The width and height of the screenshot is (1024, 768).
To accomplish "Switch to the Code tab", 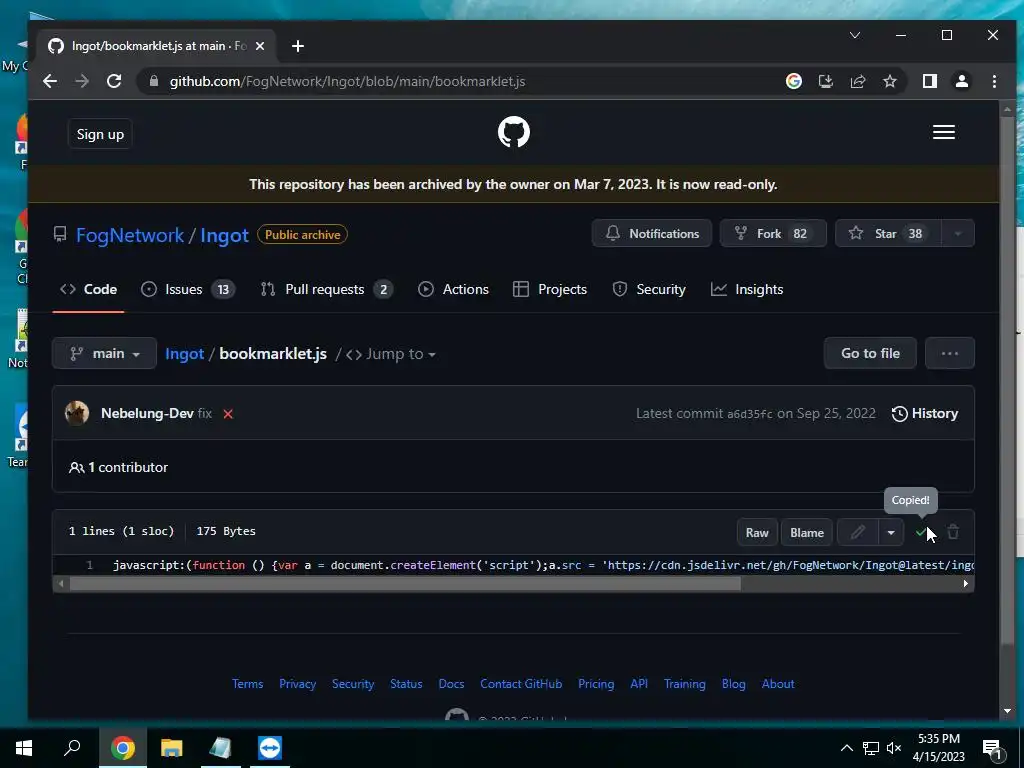I will coord(88,289).
